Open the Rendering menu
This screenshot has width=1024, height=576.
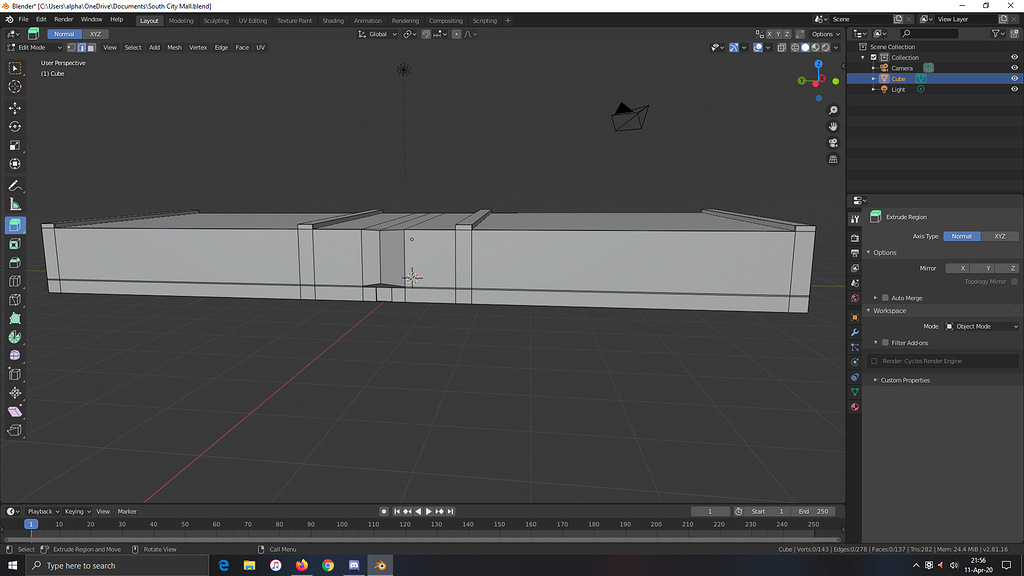[x=405, y=19]
